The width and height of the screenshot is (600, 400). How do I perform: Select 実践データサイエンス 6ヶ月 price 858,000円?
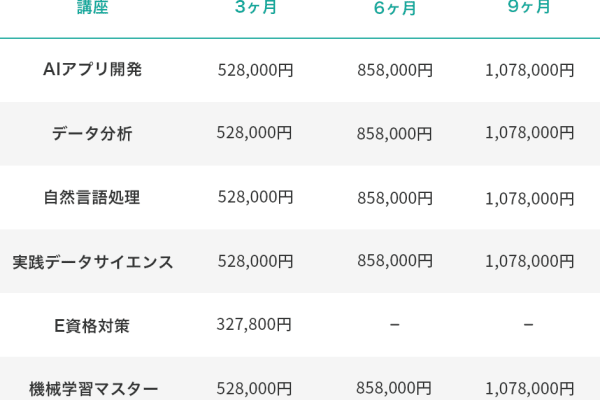pos(394,261)
